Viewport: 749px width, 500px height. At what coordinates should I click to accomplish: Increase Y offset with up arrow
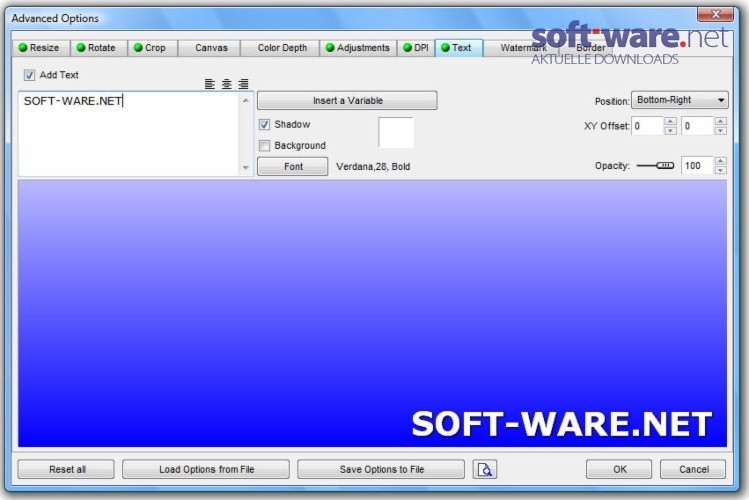pos(720,121)
